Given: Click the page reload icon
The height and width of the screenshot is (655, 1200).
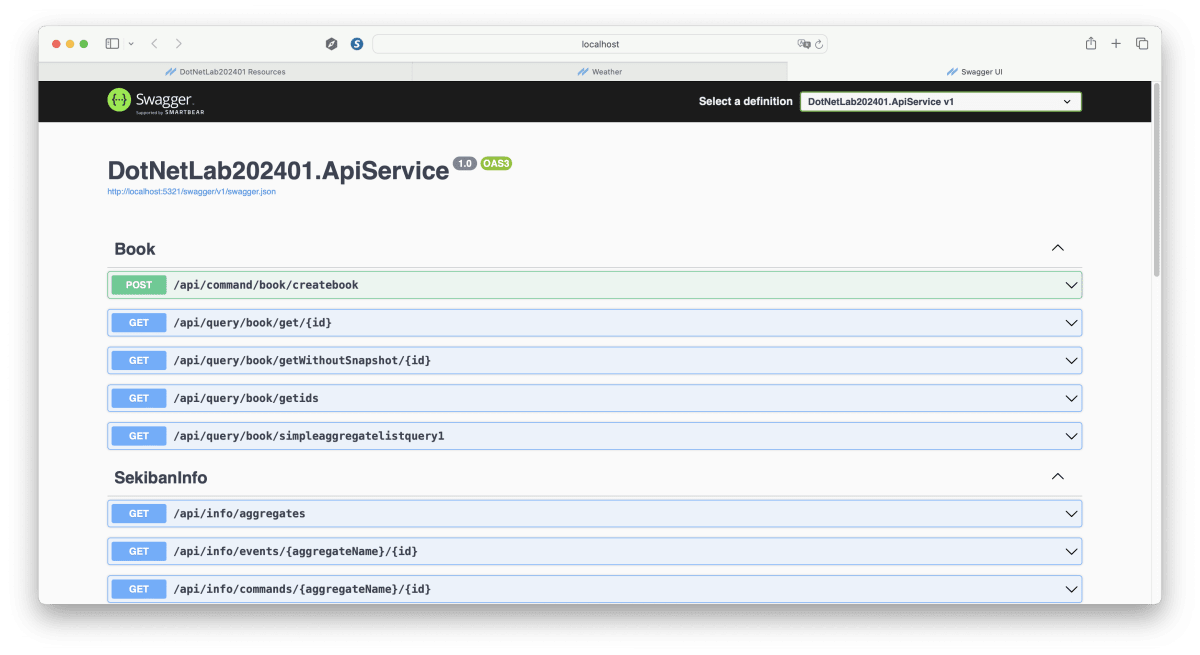Looking at the screenshot, I should tap(819, 44).
